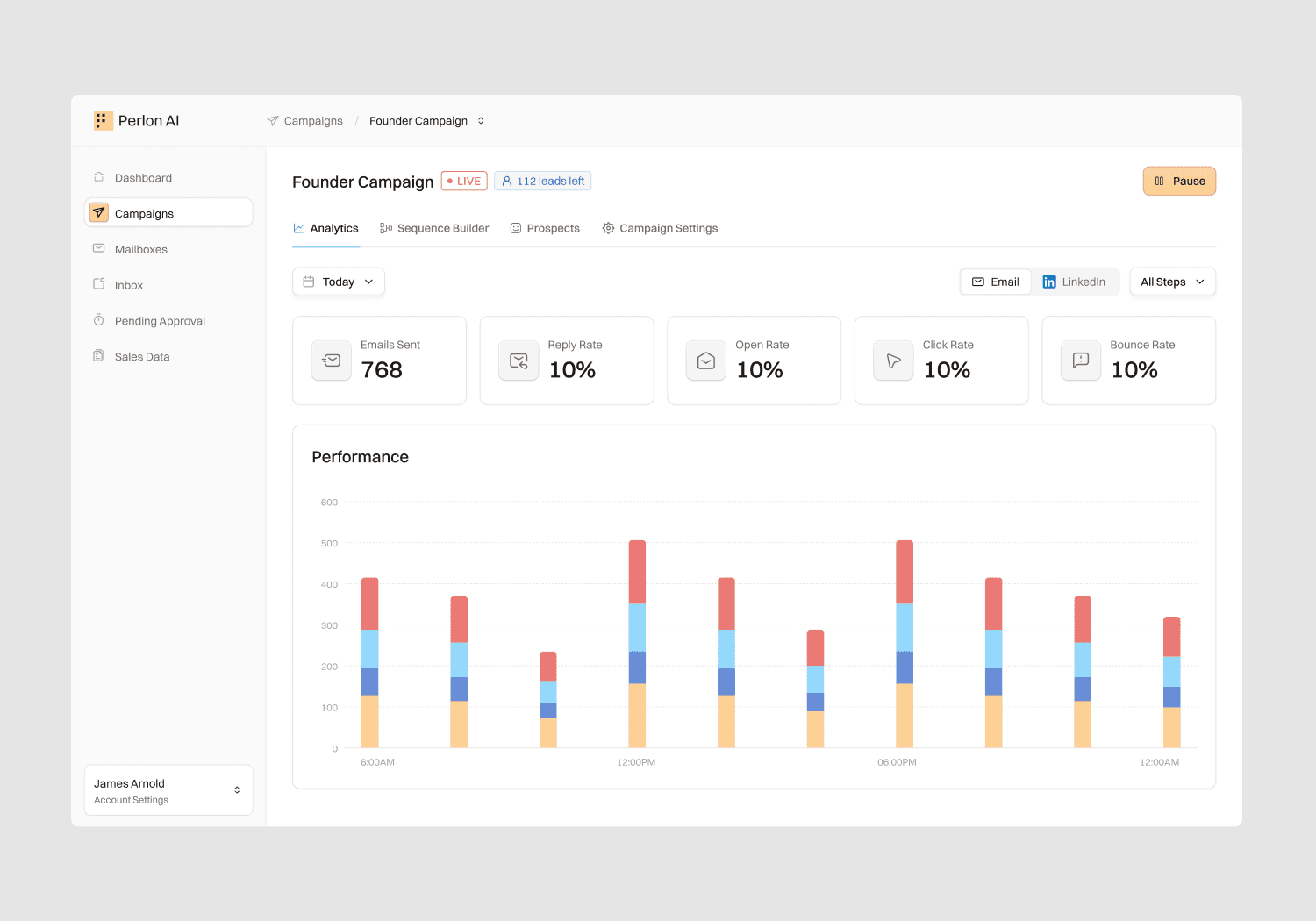The height and width of the screenshot is (921, 1316).
Task: Click the Campaigns breadcrumb link
Action: pos(312,120)
